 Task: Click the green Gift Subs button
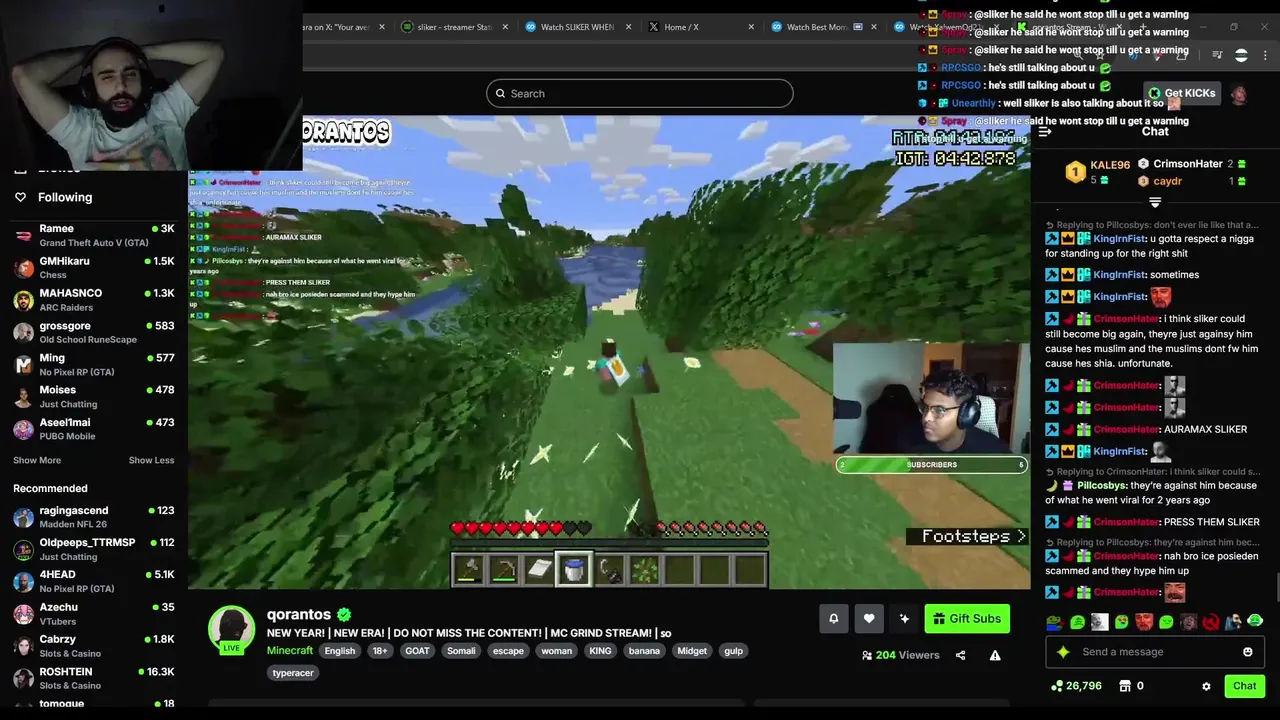click(967, 619)
